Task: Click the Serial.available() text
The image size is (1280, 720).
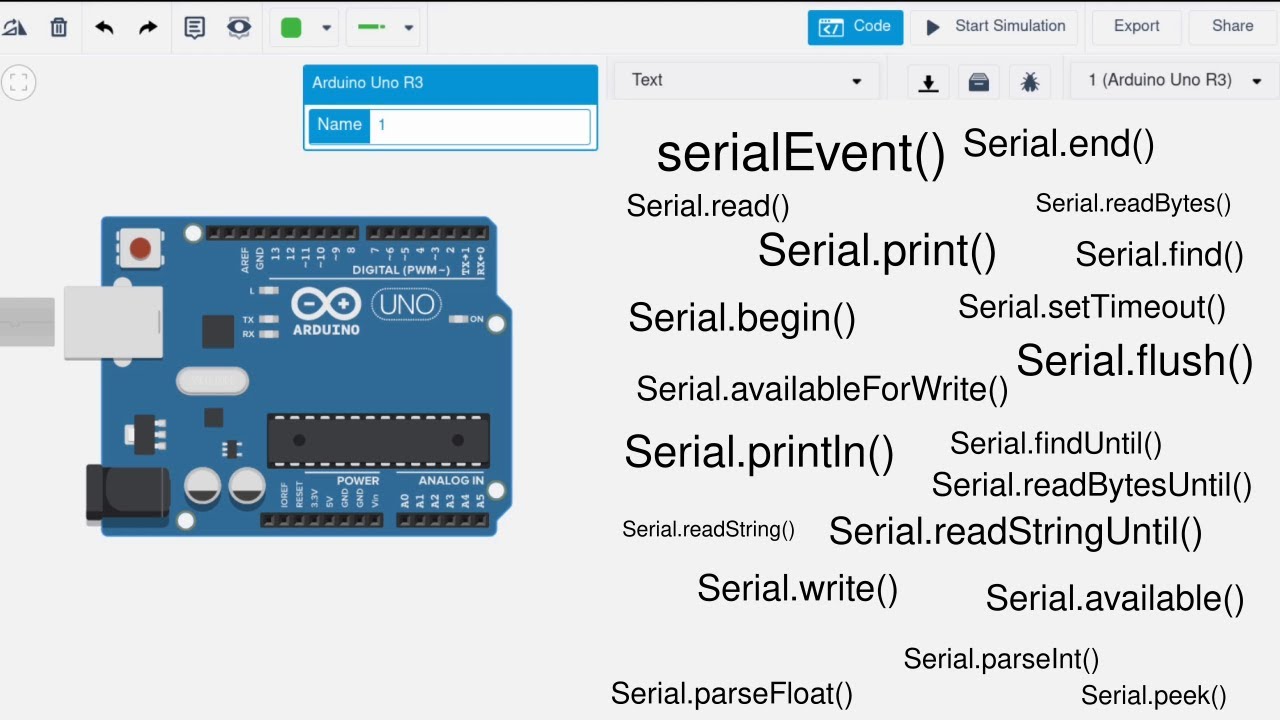Action: [1115, 598]
